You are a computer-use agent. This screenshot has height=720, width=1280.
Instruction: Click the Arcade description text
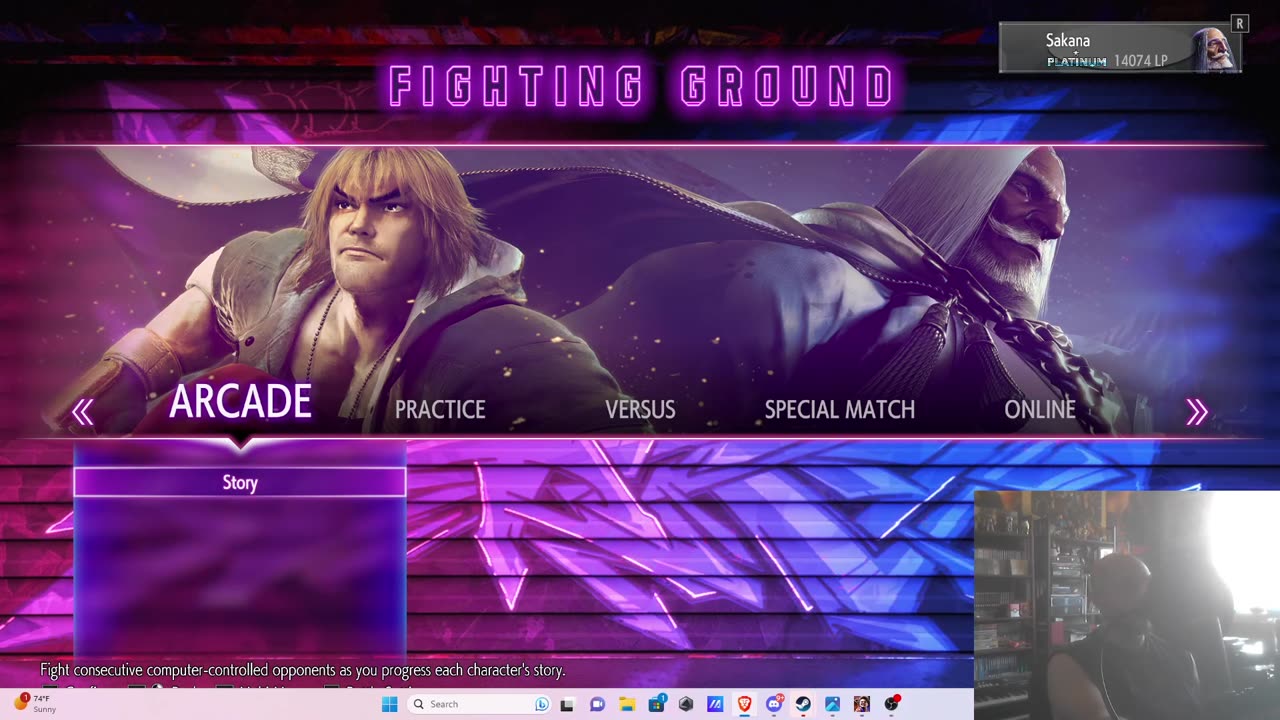(x=303, y=670)
